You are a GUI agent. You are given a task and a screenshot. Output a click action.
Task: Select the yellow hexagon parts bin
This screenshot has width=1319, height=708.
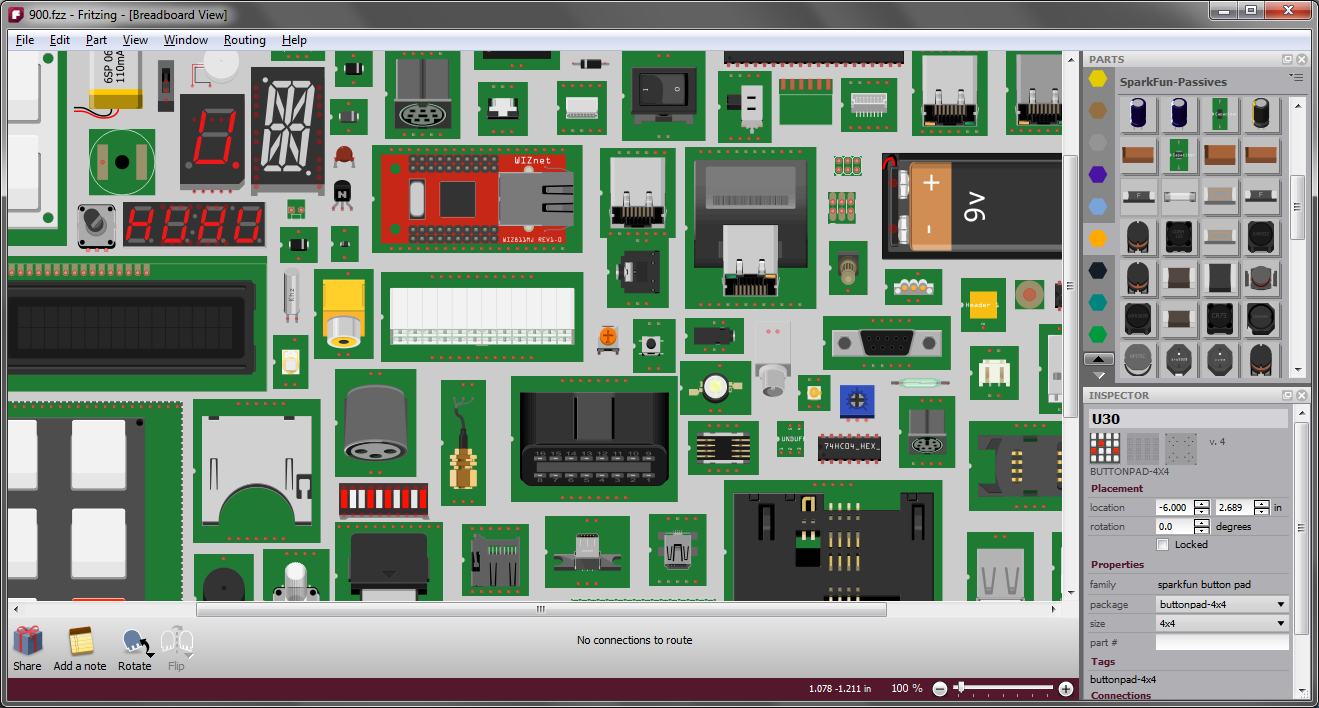1098,78
